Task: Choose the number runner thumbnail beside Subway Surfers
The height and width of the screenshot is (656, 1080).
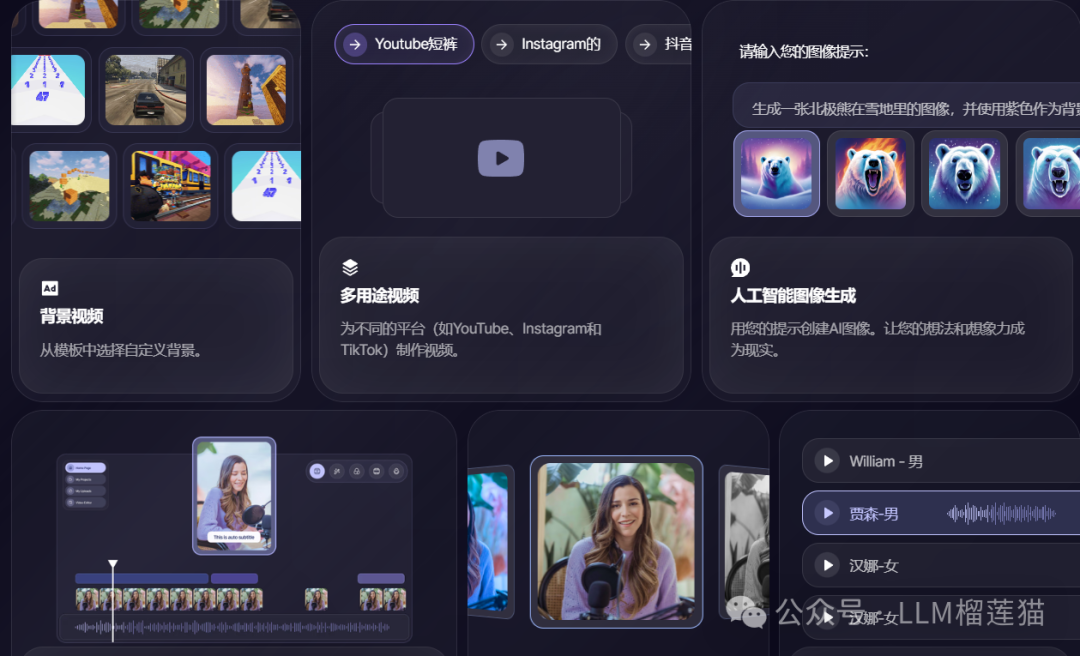Action: click(266, 186)
